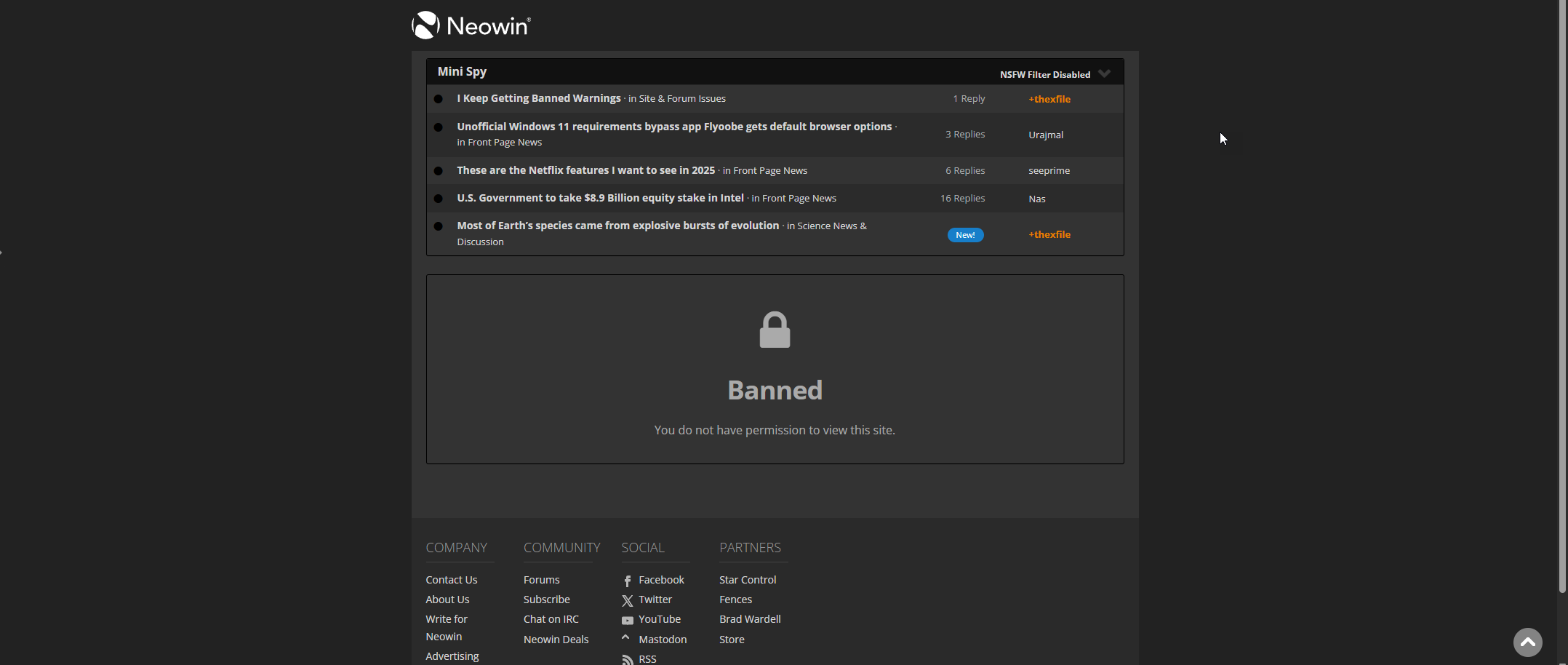The height and width of the screenshot is (665, 1568).
Task: Open the U.S. Government Intel stake topic
Action: [600, 198]
